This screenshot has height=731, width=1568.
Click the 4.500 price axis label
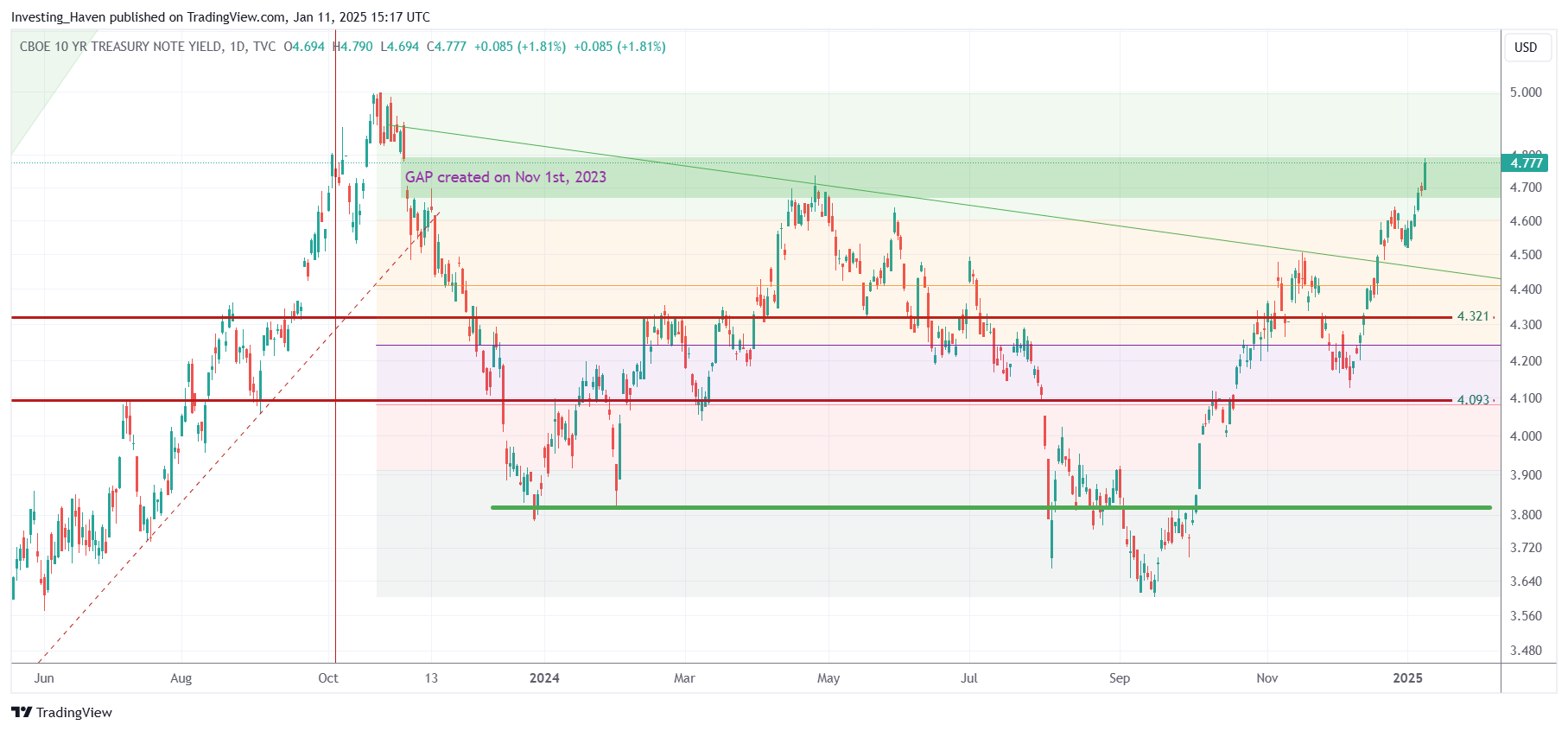pos(1526,255)
